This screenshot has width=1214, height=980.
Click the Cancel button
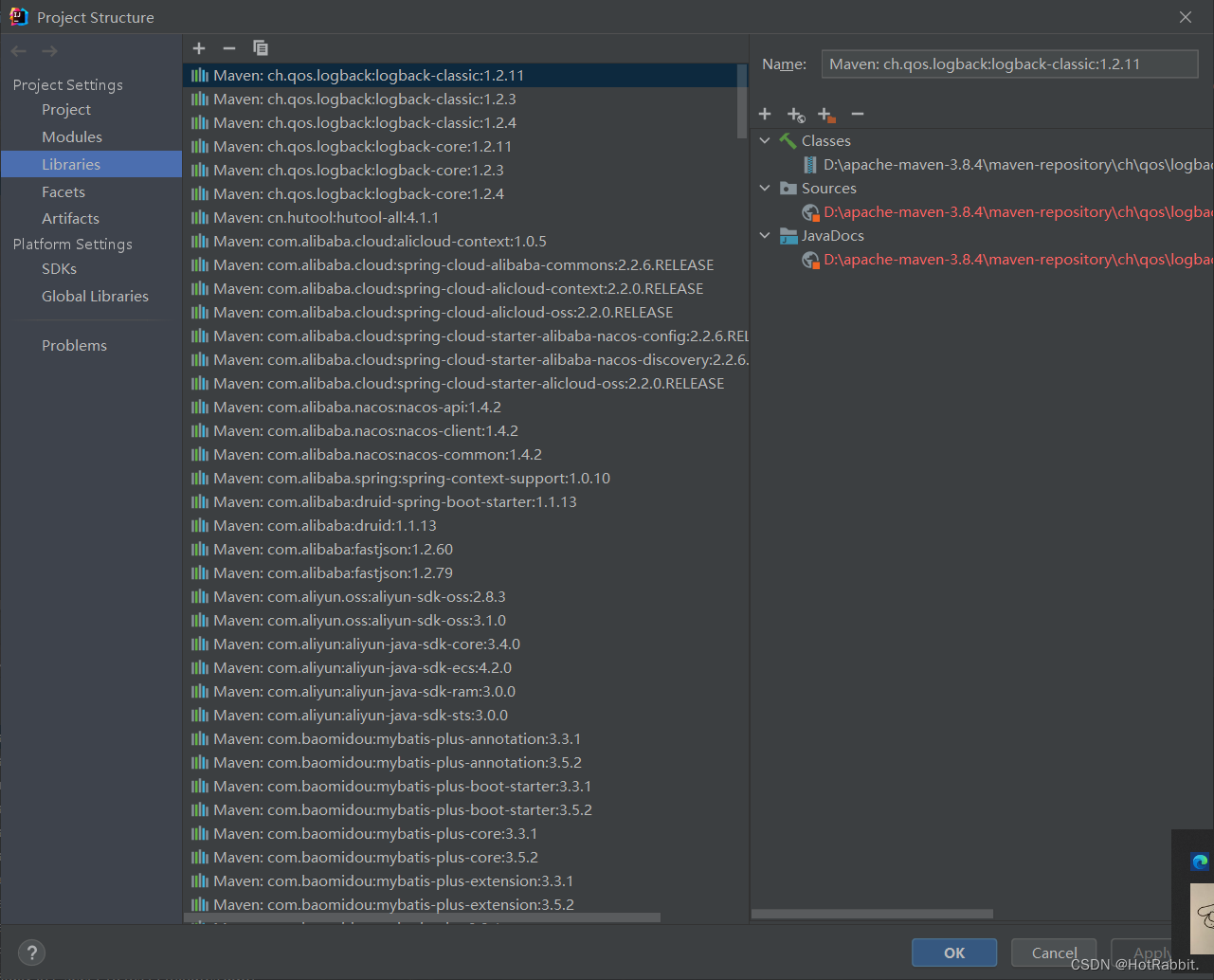click(x=1053, y=952)
